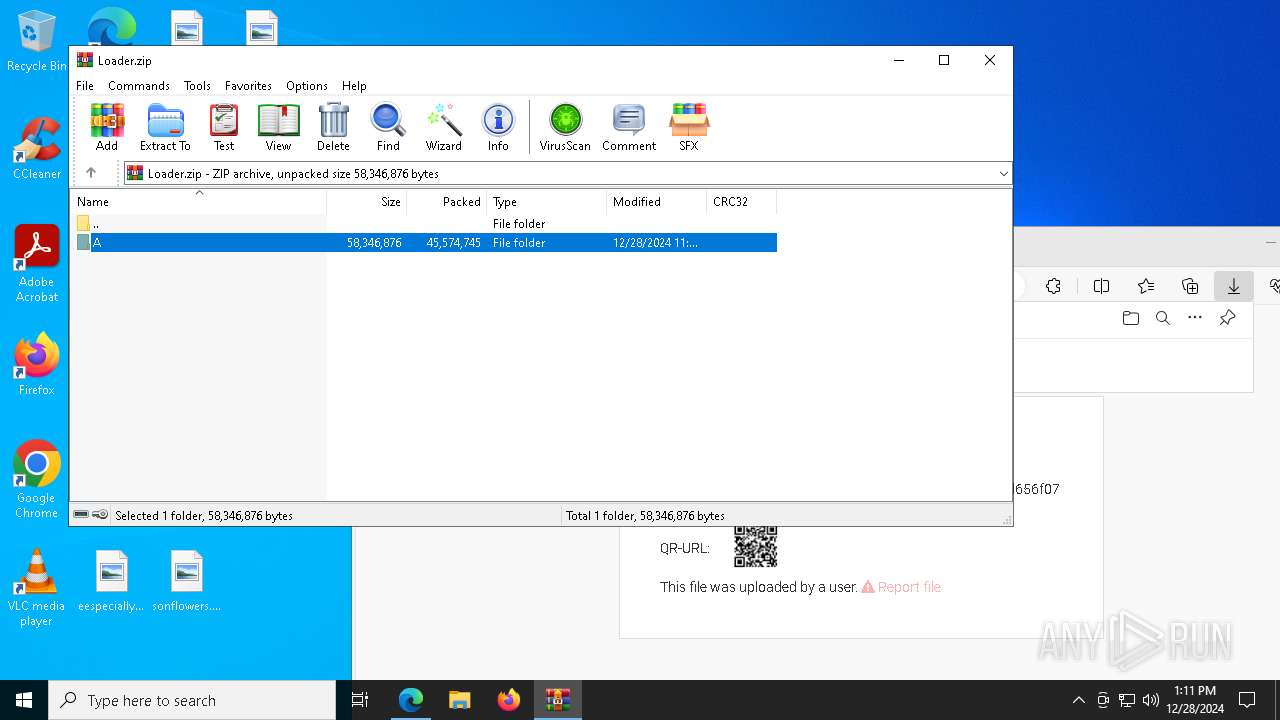Select the sonflowers image file on desktop
The width and height of the screenshot is (1280, 720).
[x=187, y=581]
